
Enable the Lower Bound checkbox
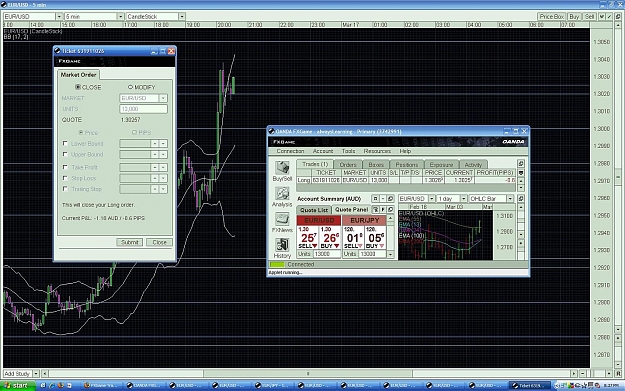(x=65, y=143)
